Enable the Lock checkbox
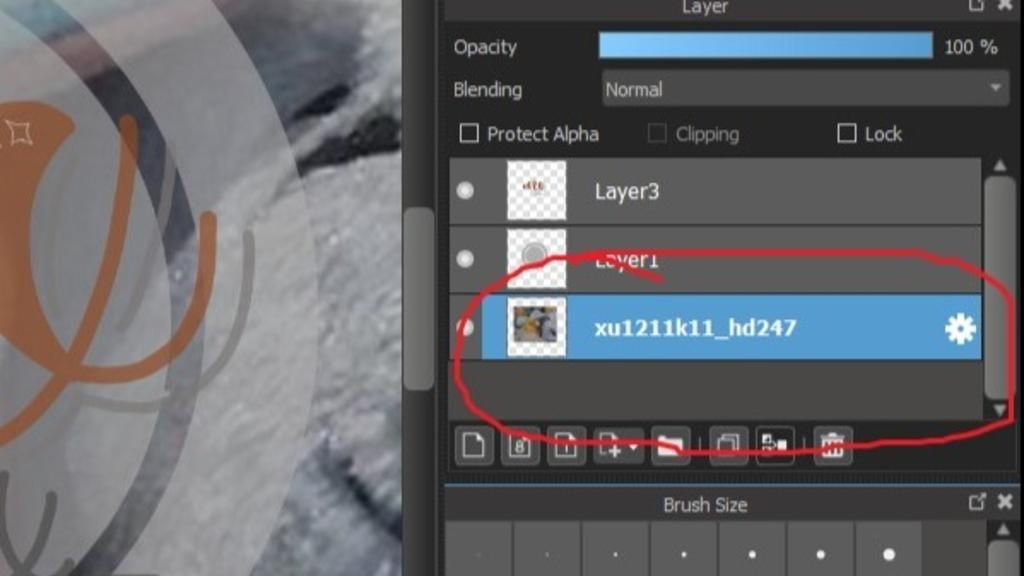The width and height of the screenshot is (1024, 576). click(x=846, y=134)
